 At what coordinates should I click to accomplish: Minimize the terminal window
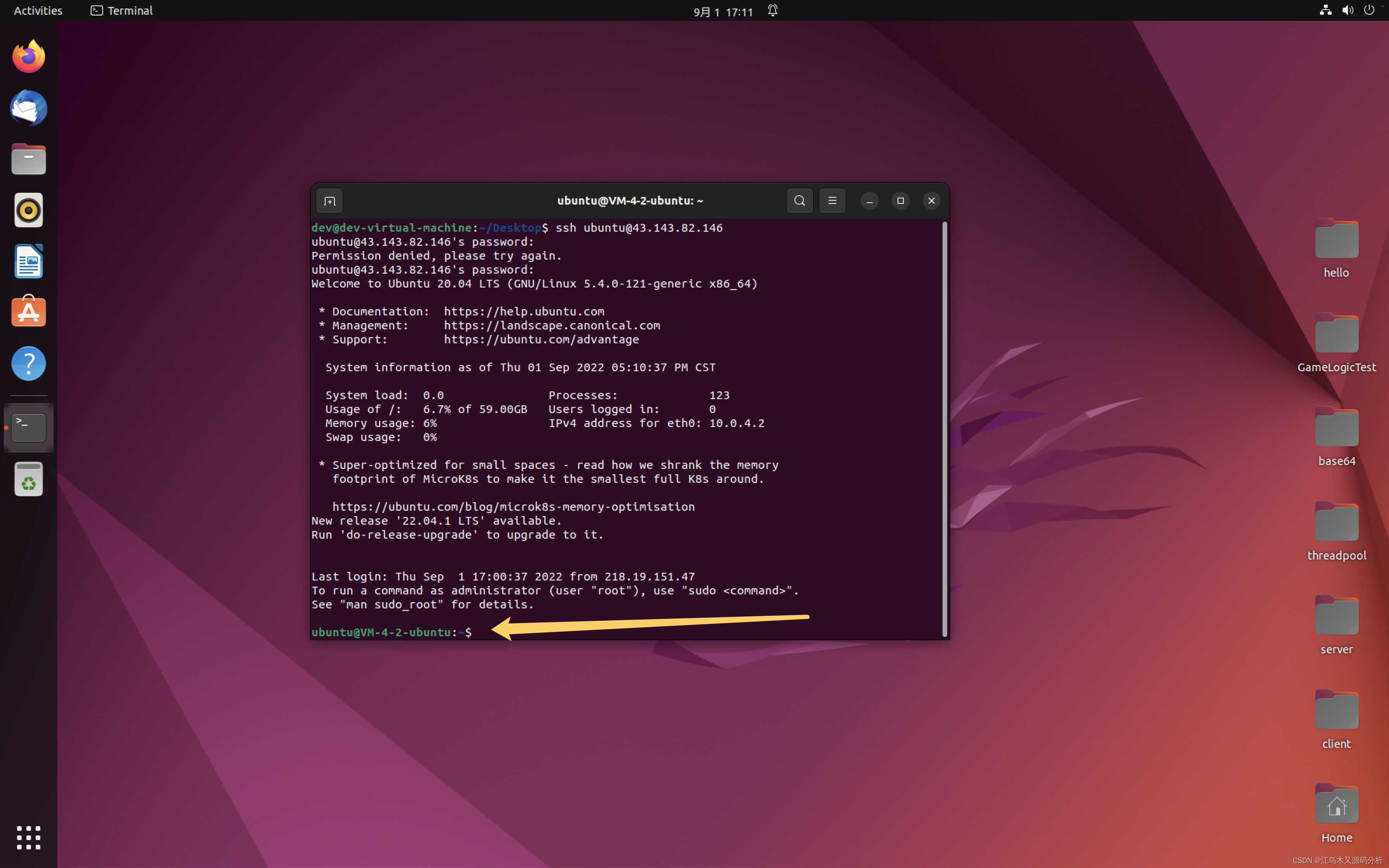870,201
